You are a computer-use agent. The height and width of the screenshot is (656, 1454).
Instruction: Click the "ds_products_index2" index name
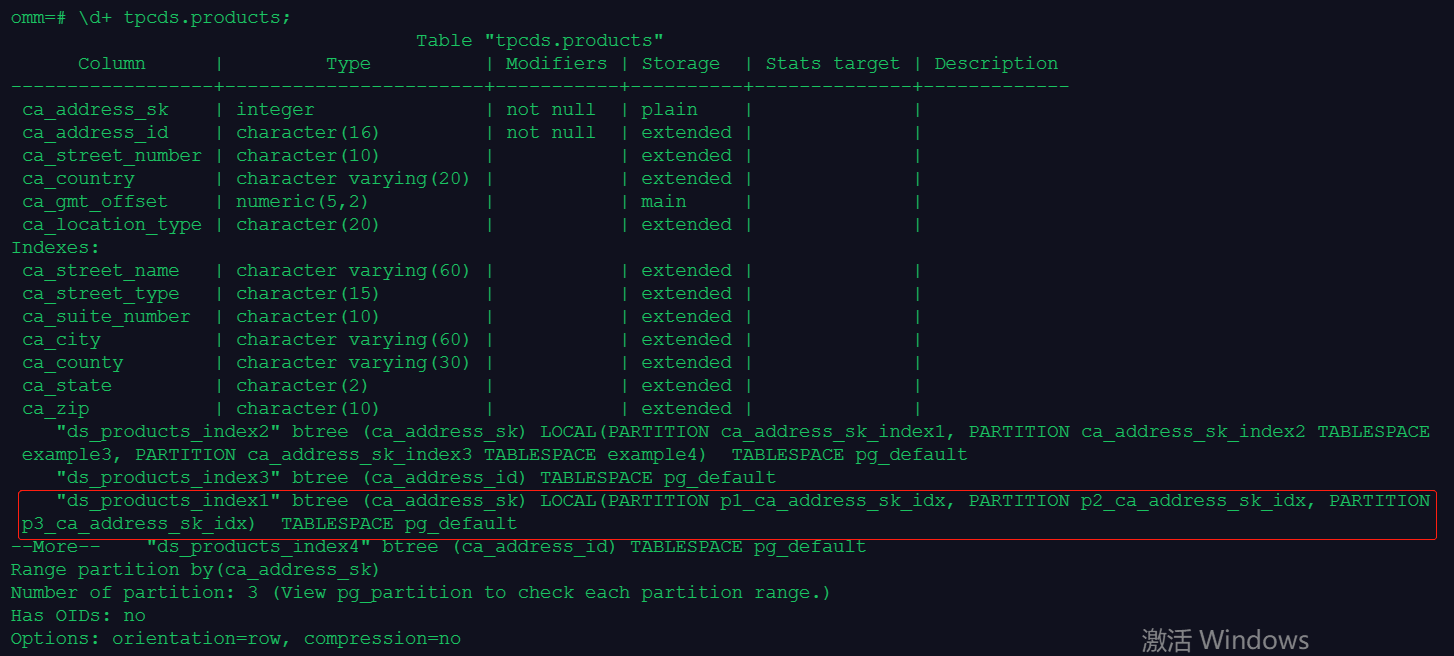pos(168,432)
